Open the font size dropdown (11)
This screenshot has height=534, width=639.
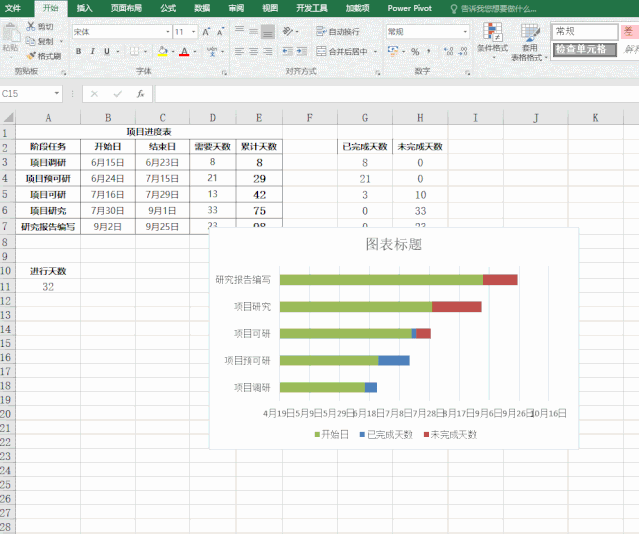click(x=194, y=32)
